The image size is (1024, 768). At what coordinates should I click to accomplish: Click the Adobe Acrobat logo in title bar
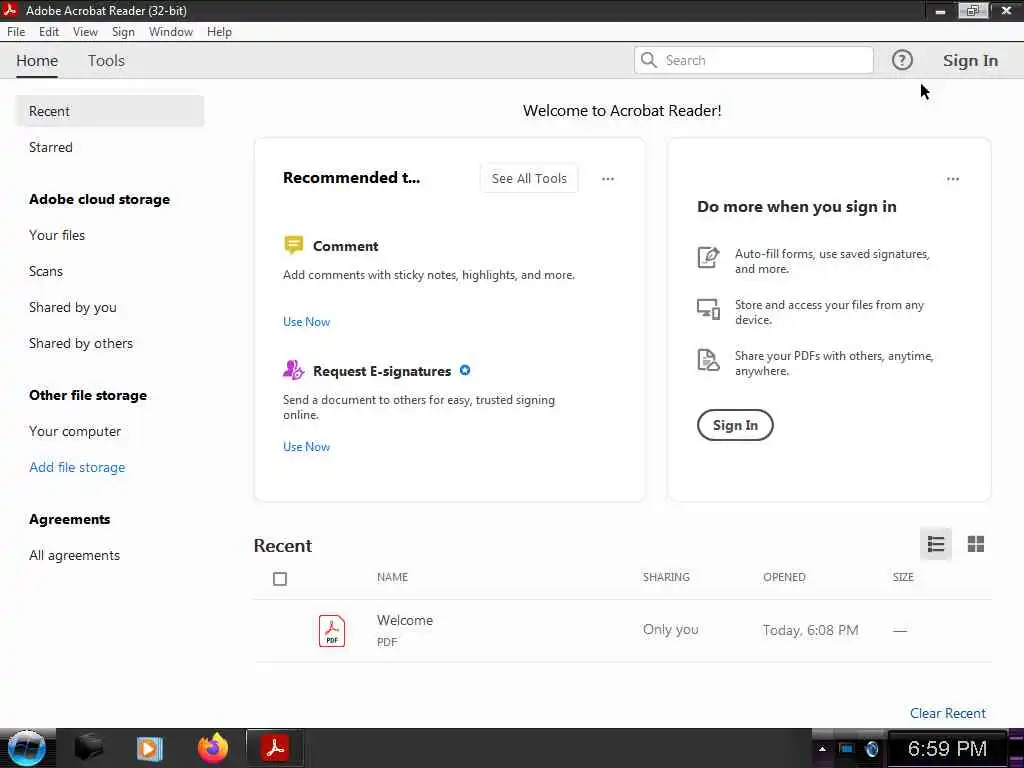click(x=10, y=10)
